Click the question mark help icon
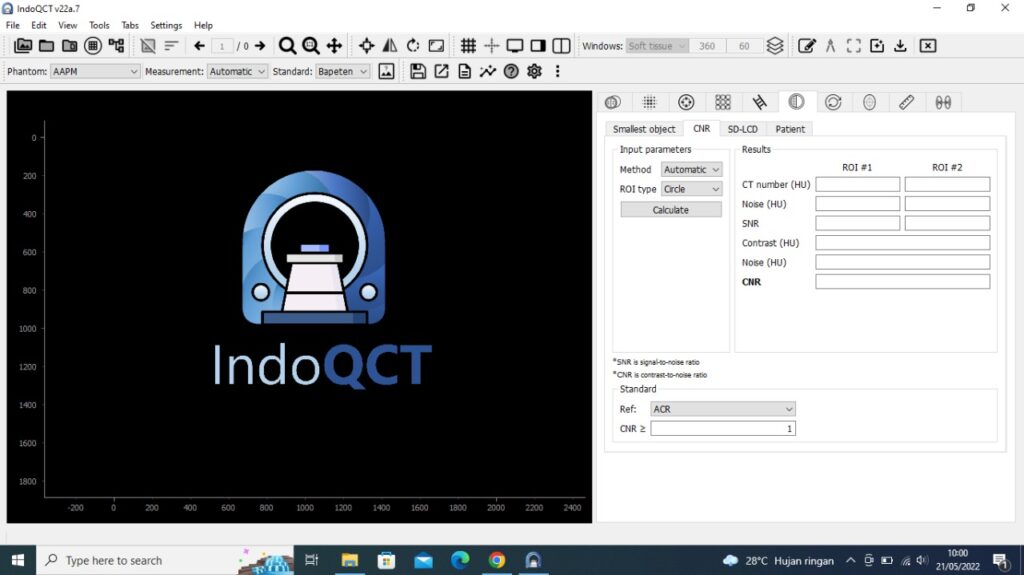The width and height of the screenshot is (1024, 575). pos(511,71)
